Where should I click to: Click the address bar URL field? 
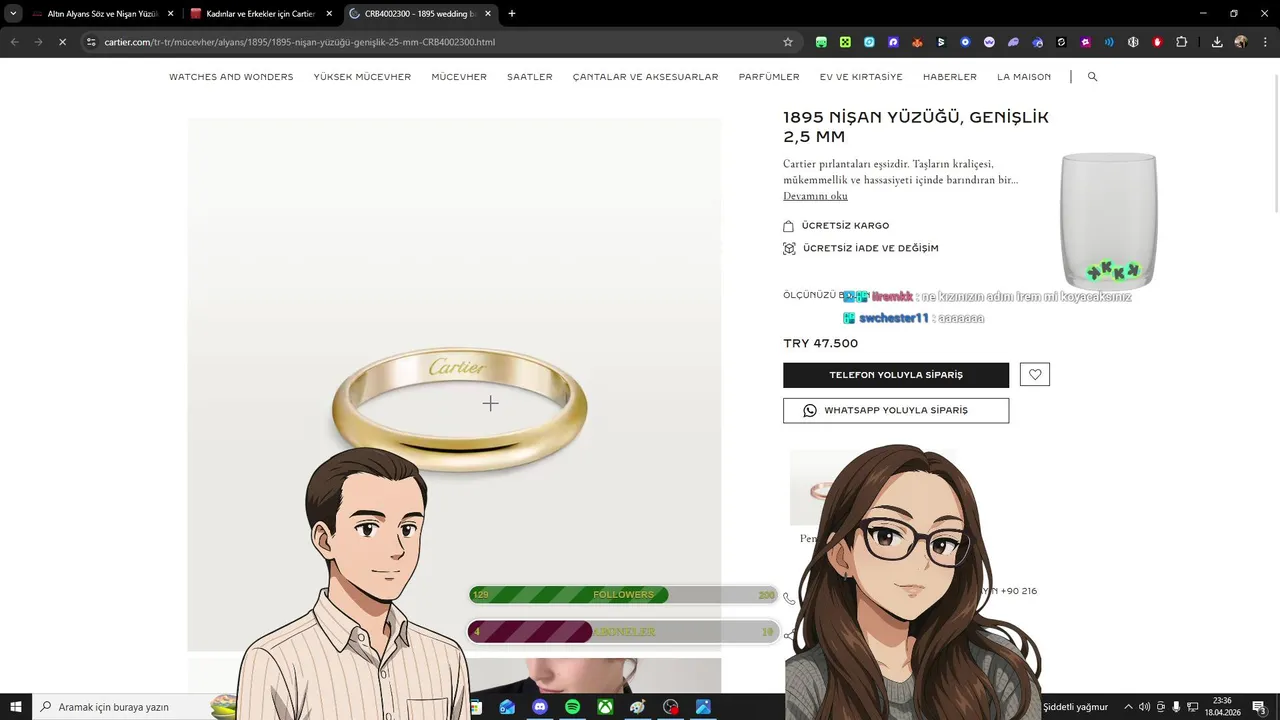440,42
